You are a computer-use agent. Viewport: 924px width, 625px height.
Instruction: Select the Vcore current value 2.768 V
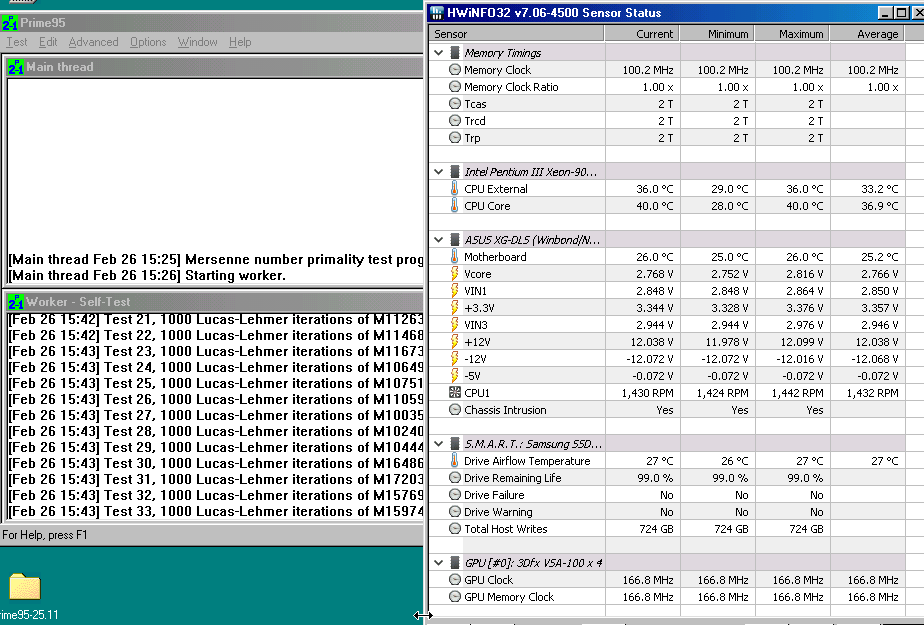[x=654, y=274]
